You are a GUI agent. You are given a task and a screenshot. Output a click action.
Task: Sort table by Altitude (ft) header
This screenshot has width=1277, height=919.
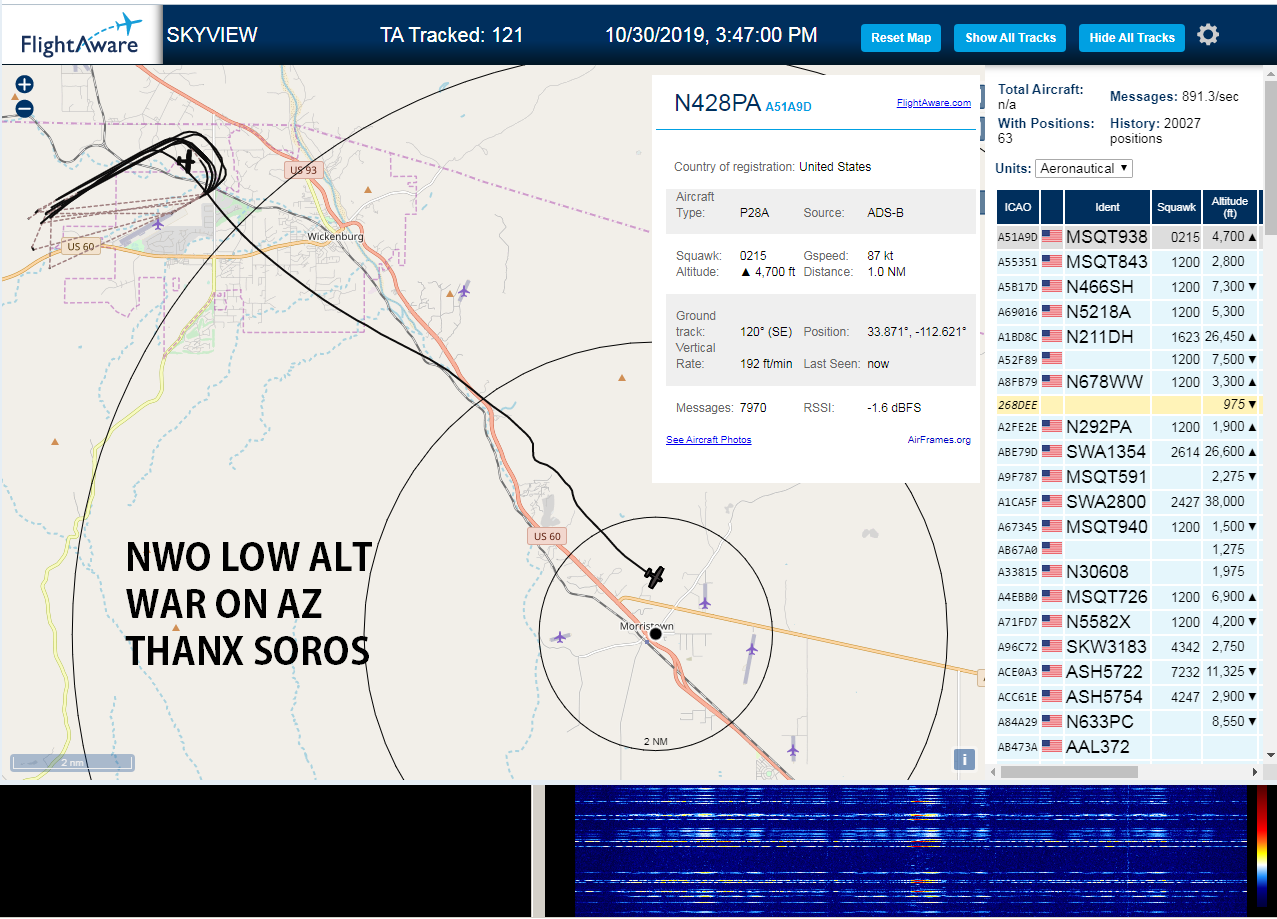(x=1230, y=207)
